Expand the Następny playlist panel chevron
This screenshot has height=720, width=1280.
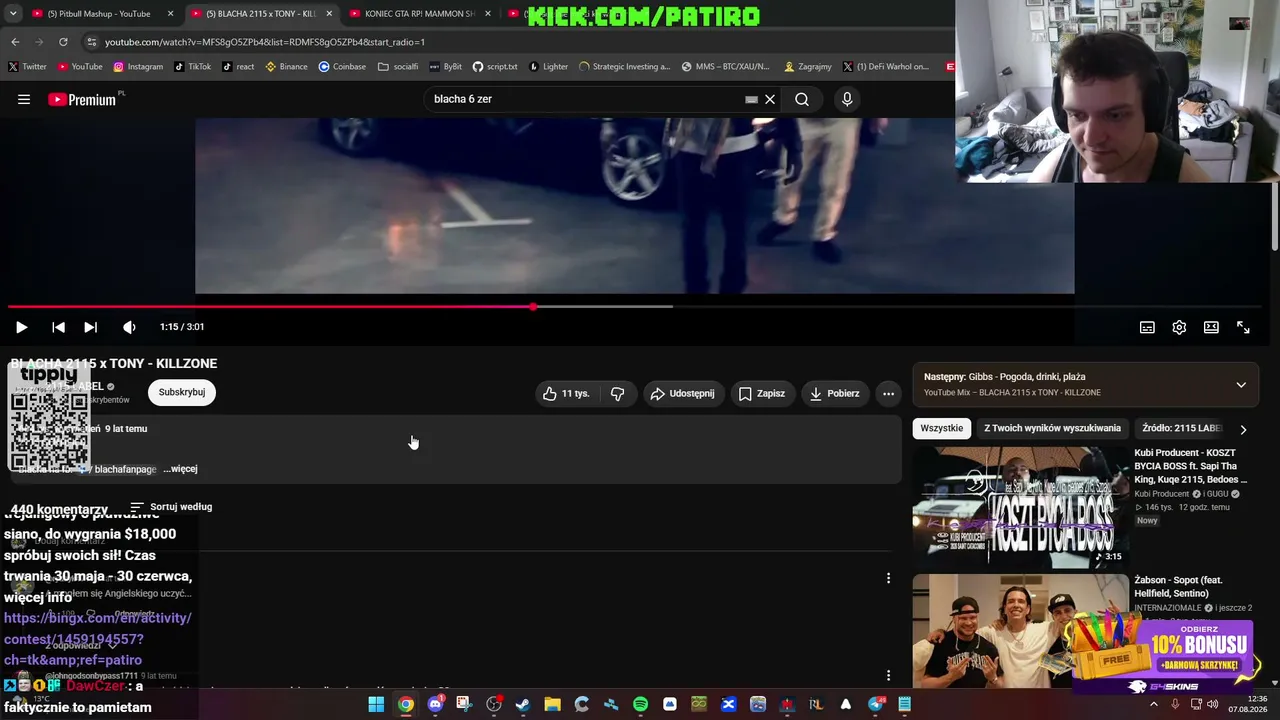pyautogui.click(x=1241, y=385)
